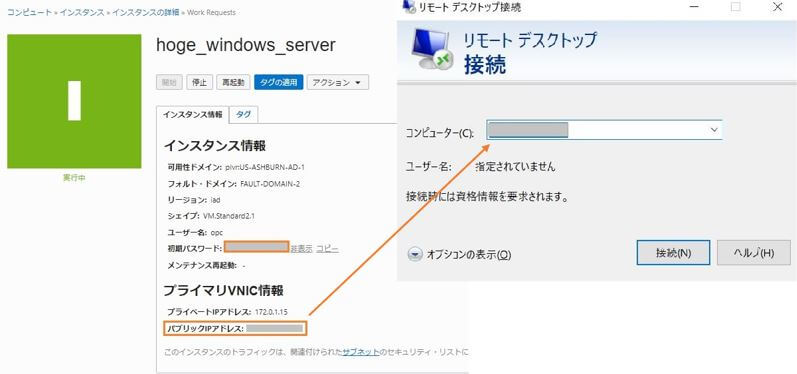
Task: Open the アクション dropdown menu
Action: pyautogui.click(x=338, y=82)
